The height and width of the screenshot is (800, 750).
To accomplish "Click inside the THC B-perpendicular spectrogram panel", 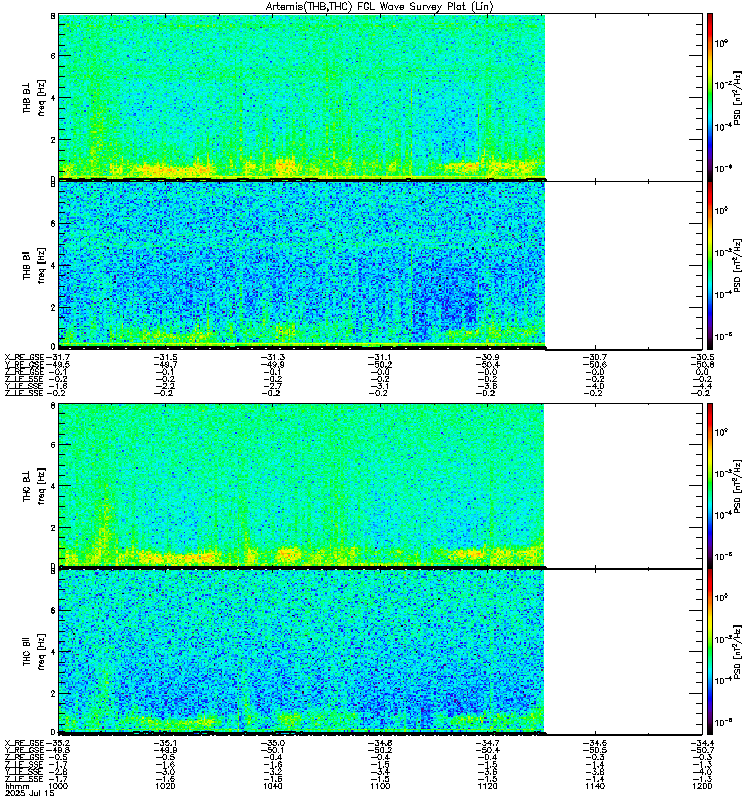I will click(x=380, y=485).
